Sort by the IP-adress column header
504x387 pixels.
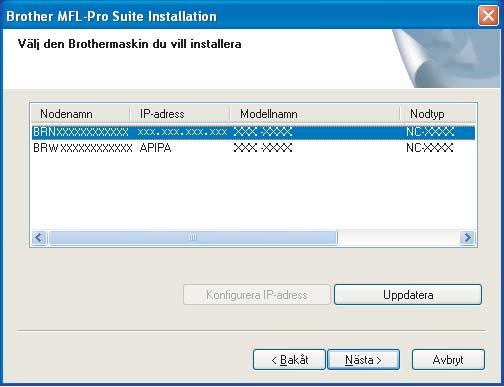(x=179, y=114)
